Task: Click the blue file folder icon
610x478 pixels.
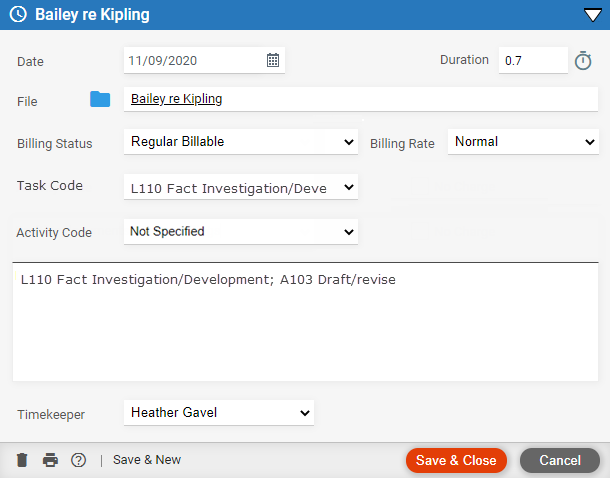Action: [100, 99]
